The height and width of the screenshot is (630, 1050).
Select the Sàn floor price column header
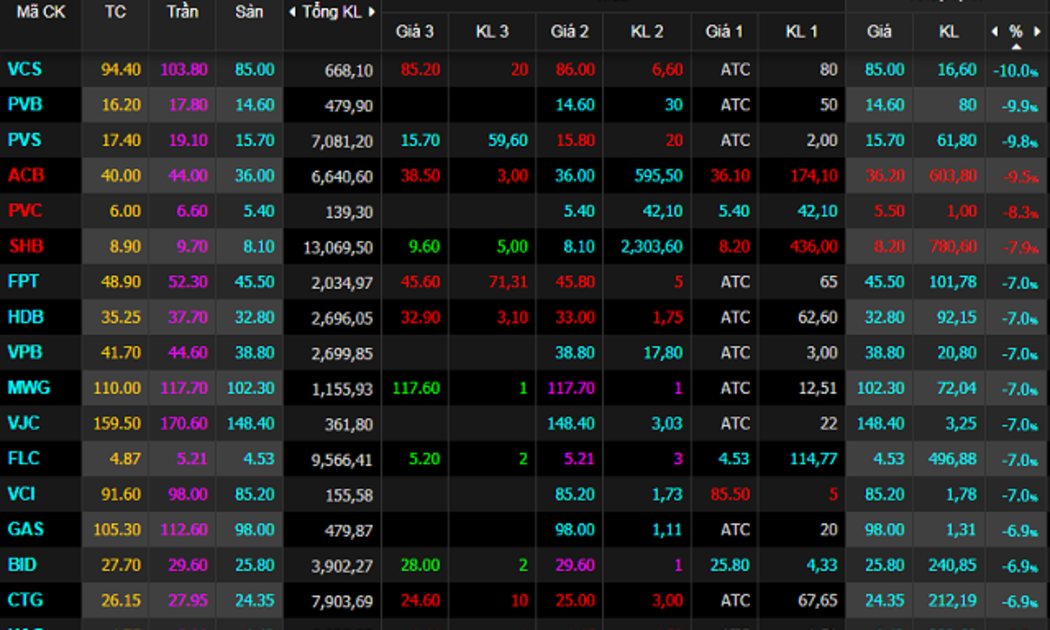click(249, 12)
